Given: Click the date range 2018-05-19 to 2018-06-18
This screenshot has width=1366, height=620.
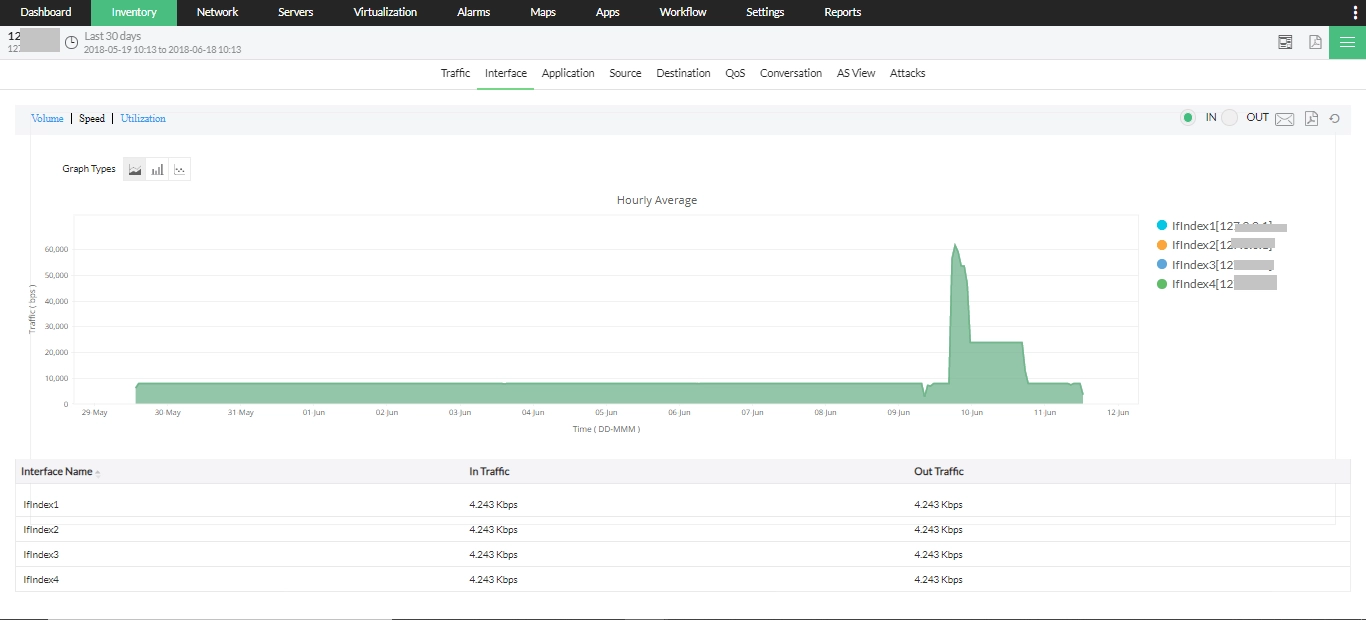Looking at the screenshot, I should coord(162,49).
